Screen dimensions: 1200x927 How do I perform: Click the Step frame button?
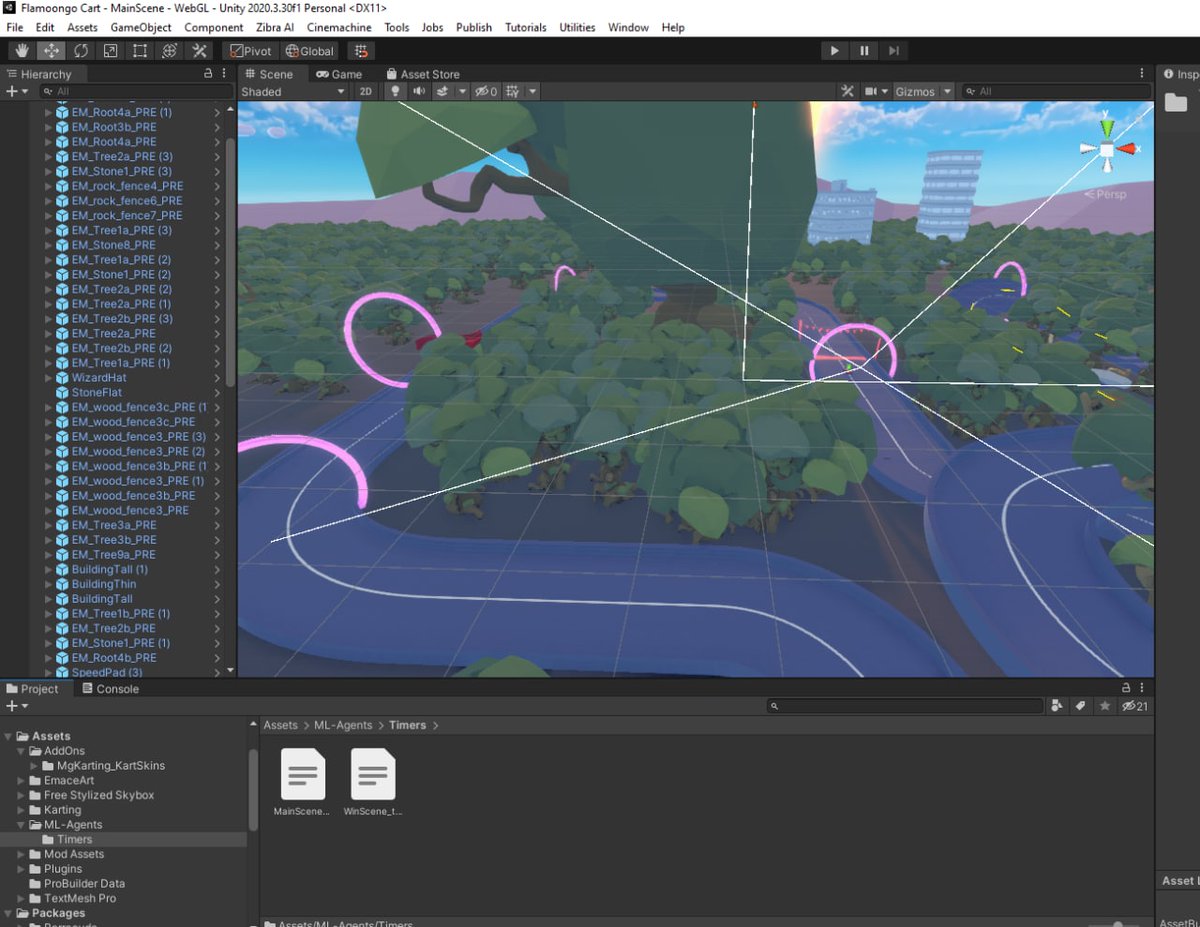point(894,51)
